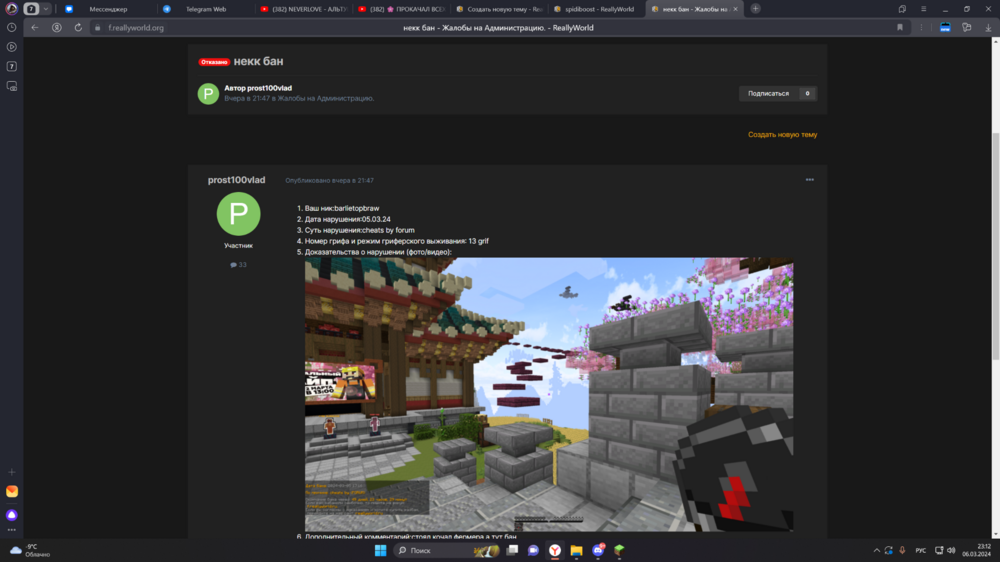Open the orange mail icon in the sidebar
This screenshot has width=1000, height=562.
(x=11, y=491)
